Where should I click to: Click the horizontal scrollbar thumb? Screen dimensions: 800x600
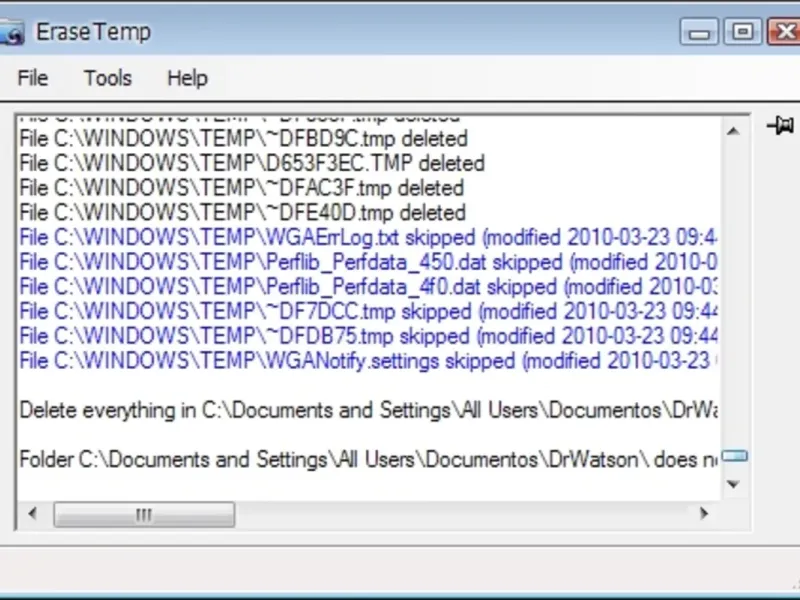[144, 515]
